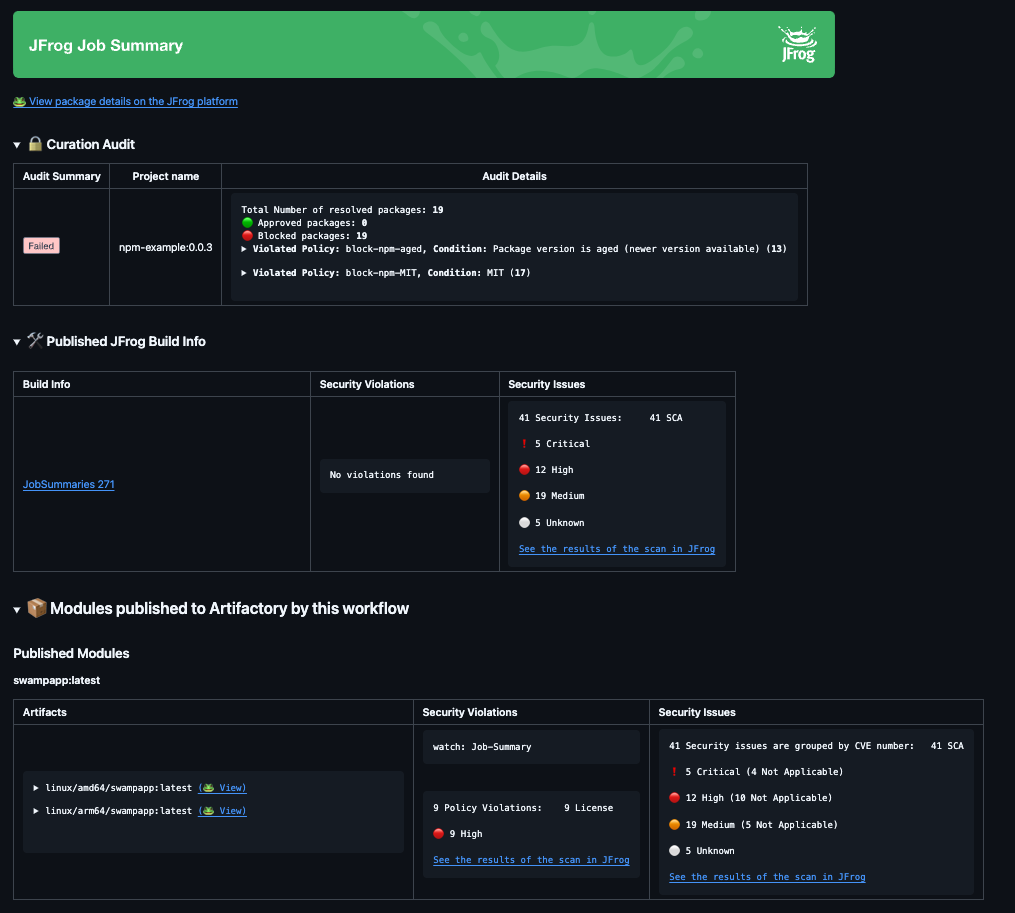Screen dimensions: 1015x913
Task: Click the swampapp:latest module name
Action: point(56,680)
